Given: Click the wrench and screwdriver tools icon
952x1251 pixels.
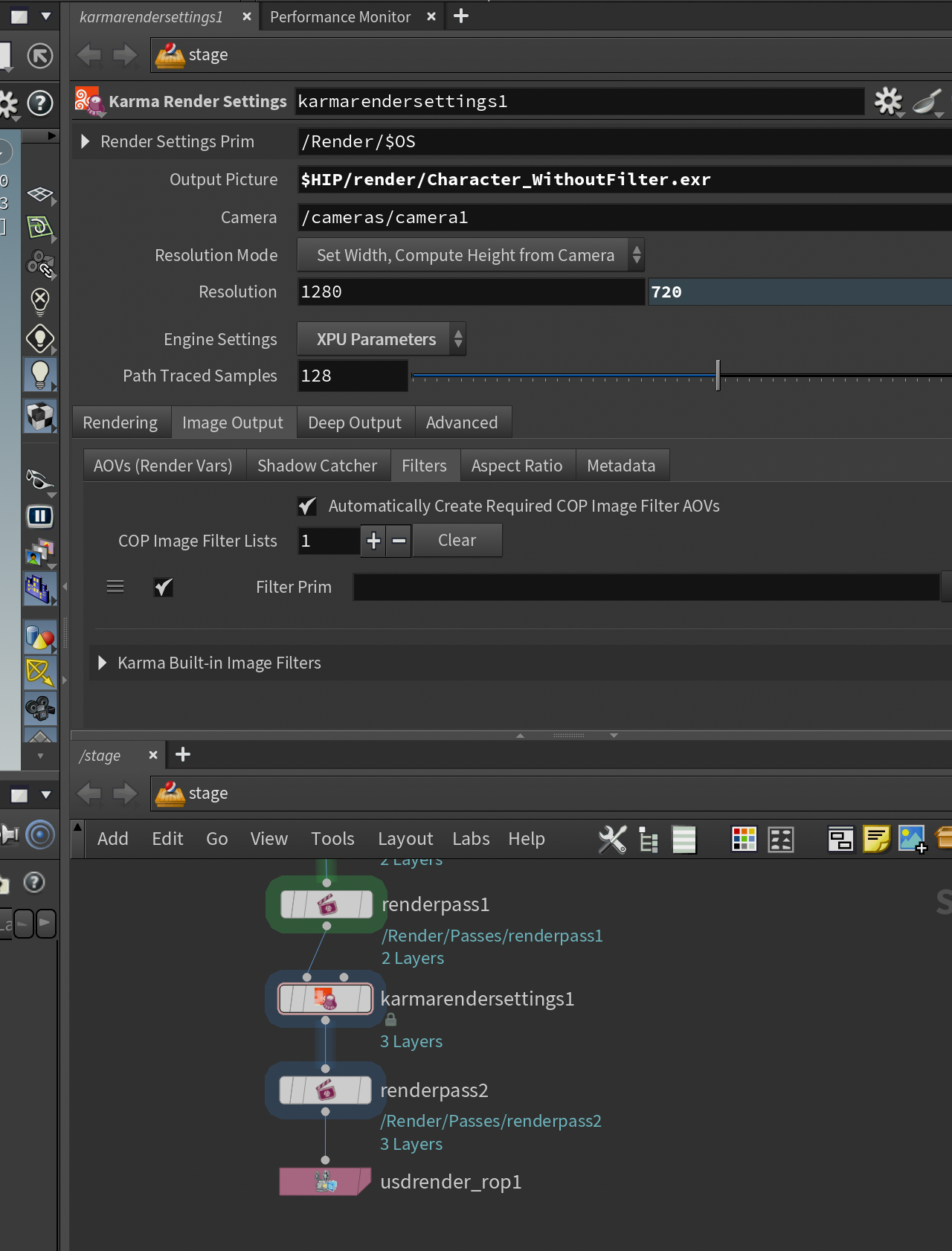Looking at the screenshot, I should point(613,840).
